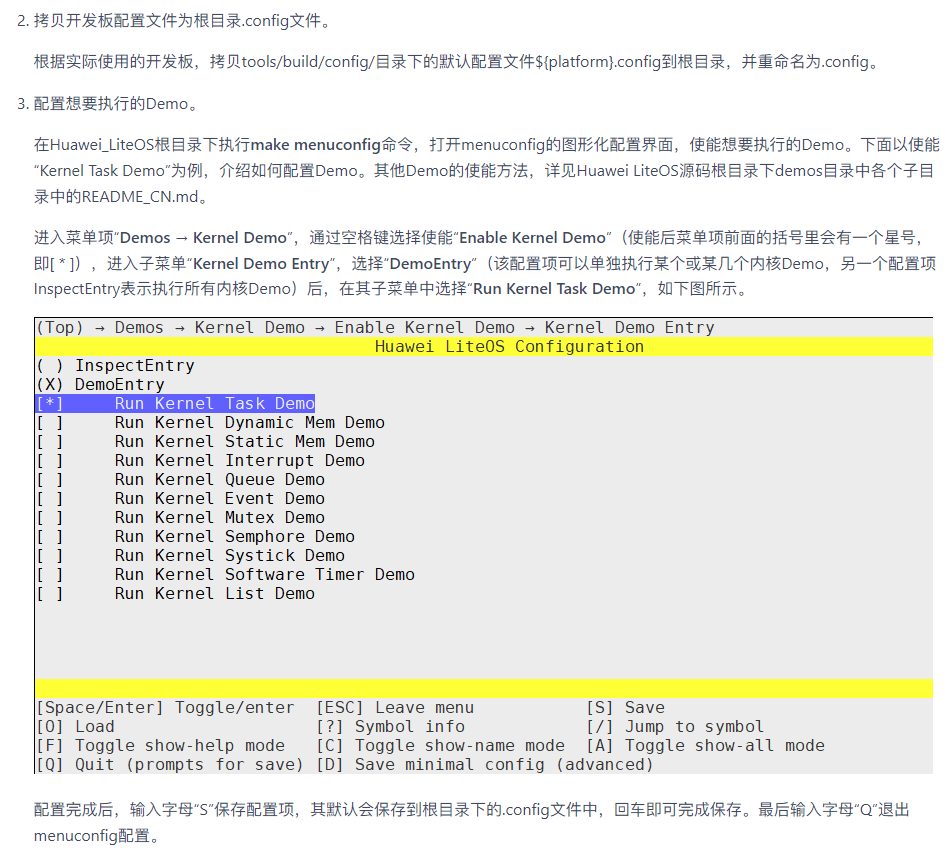Click the [/] Jump to symbol hint
The height and width of the screenshot is (859, 948).
coord(675,727)
